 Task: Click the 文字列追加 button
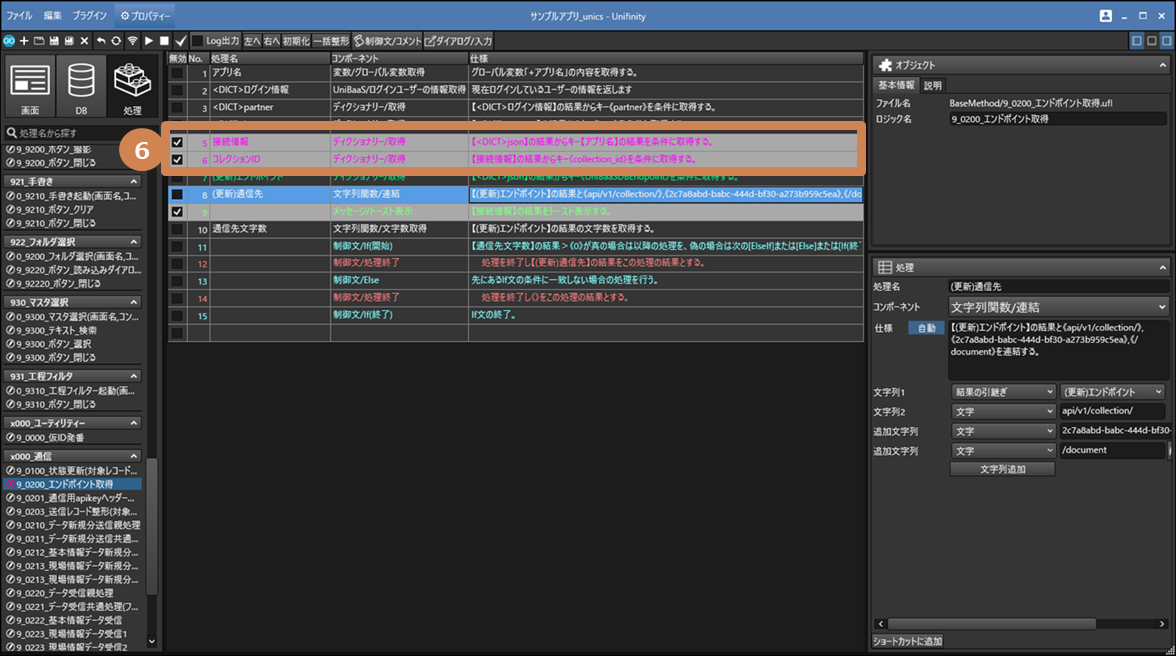click(1002, 469)
